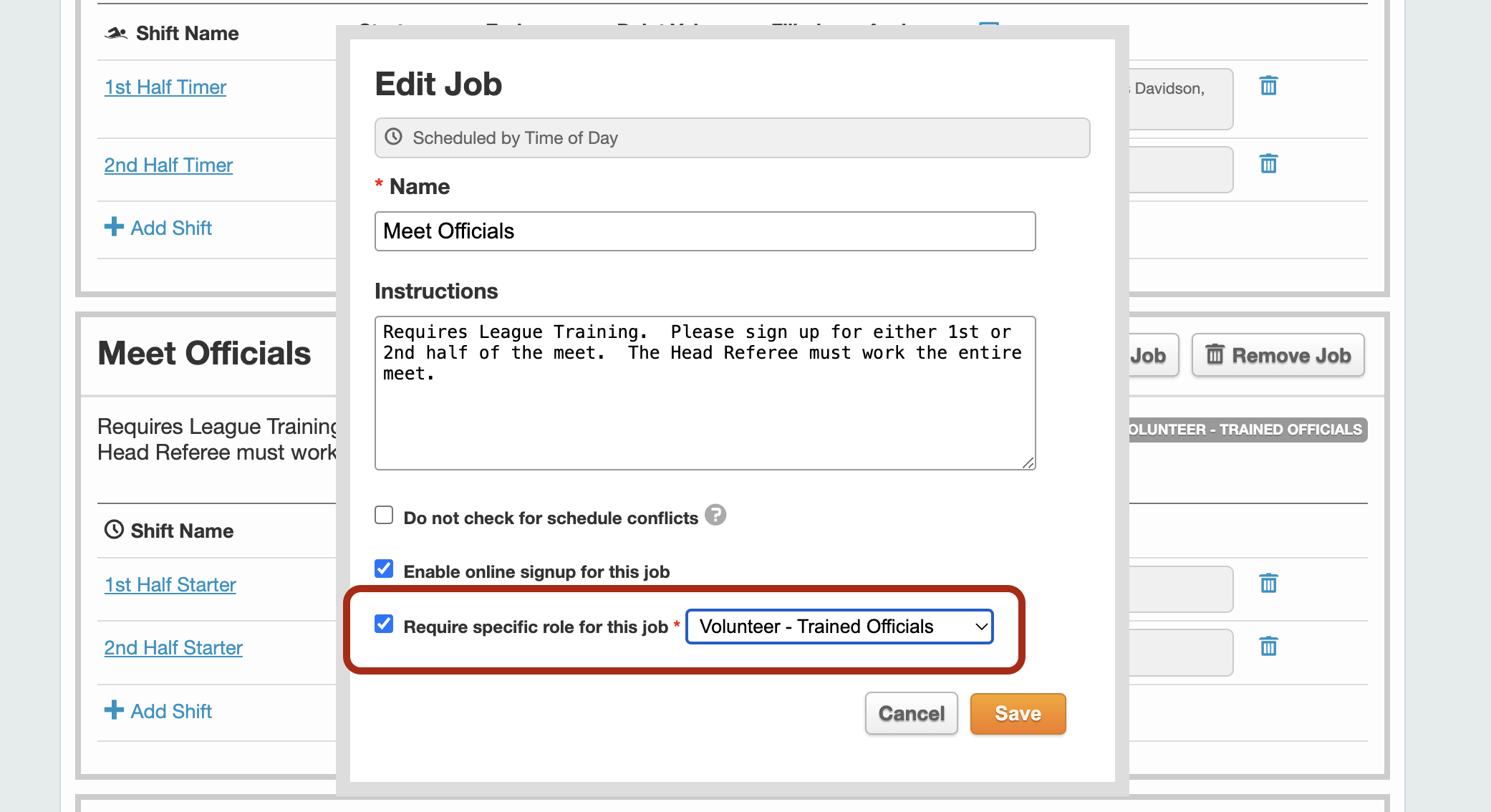Open the 2nd Half Timer shift link
The width and height of the screenshot is (1491, 812).
pyautogui.click(x=168, y=165)
